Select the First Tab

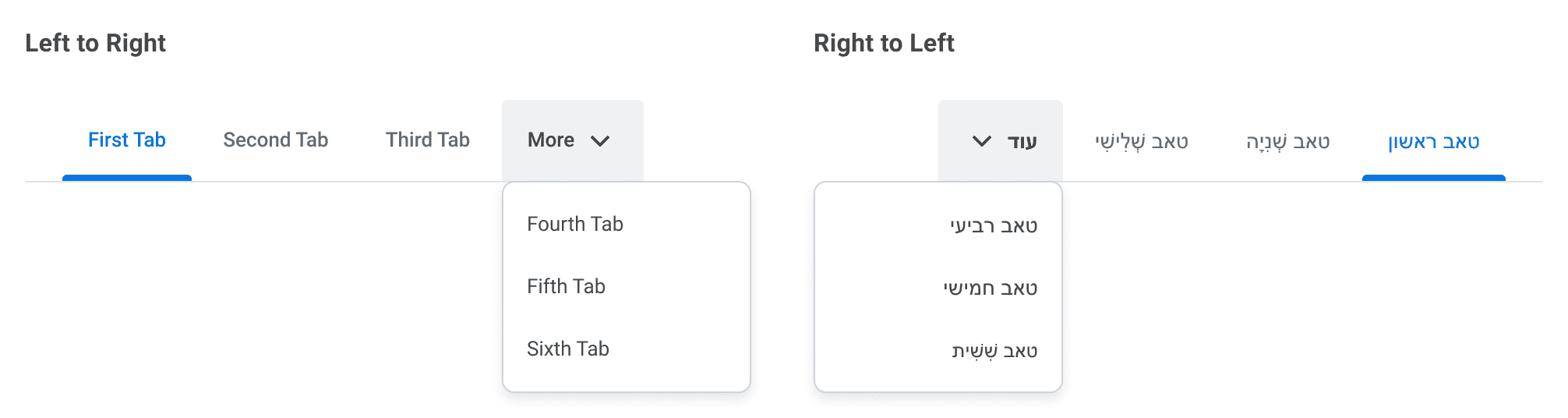pos(127,140)
